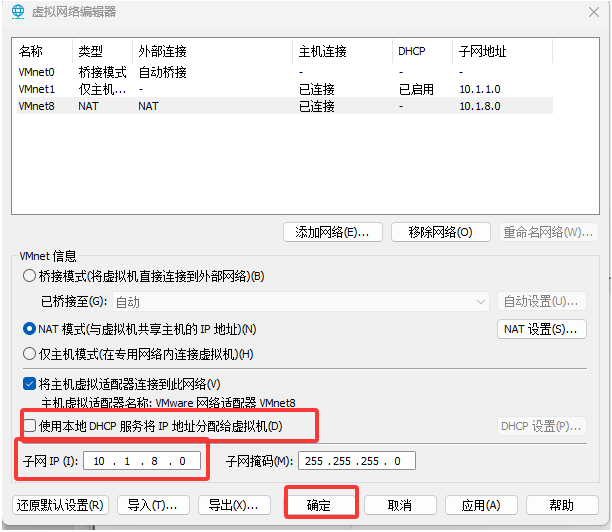Click the 仅主机... type cell
Viewport: 612px width, 532px height.
coord(103,89)
